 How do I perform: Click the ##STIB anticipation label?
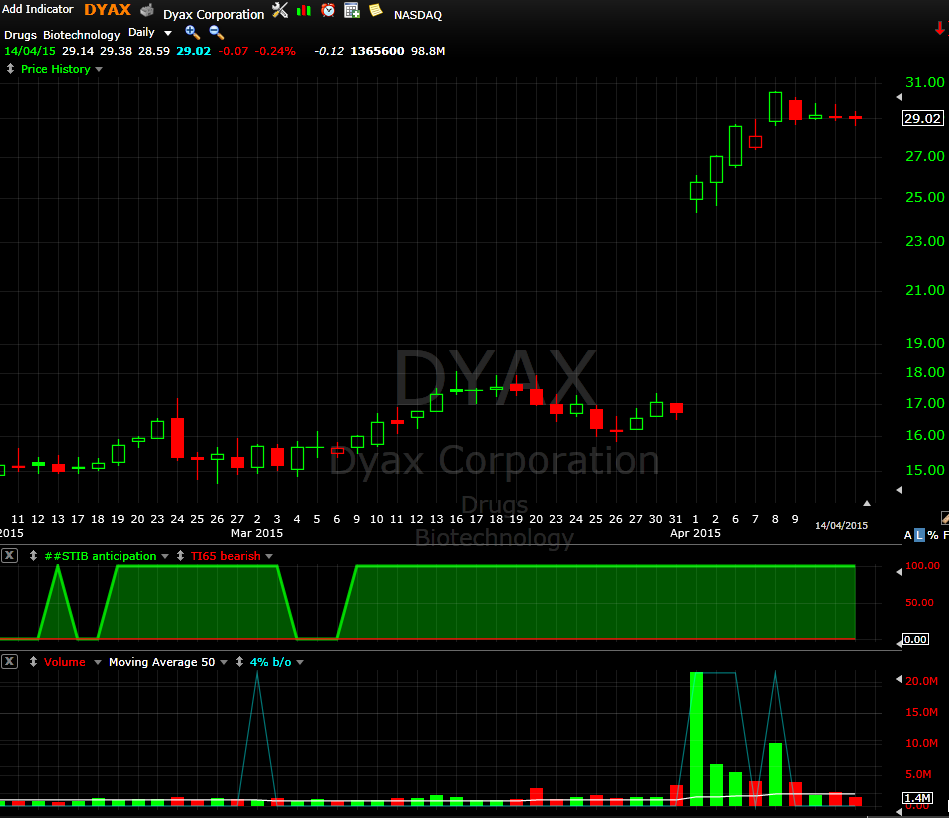100,556
